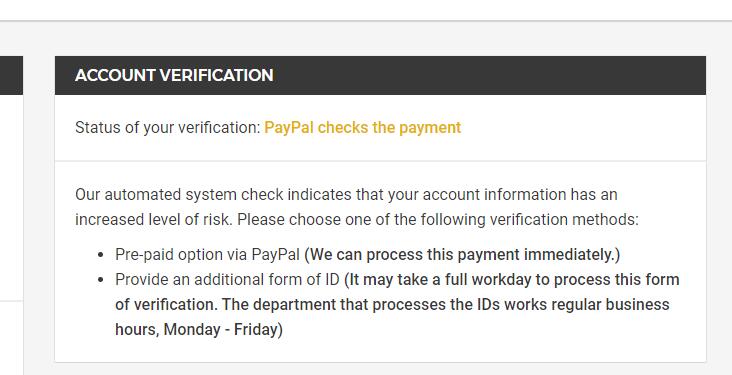Click the gray background below the verification card
Image resolution: width=732 pixels, height=375 pixels.
tap(380, 369)
